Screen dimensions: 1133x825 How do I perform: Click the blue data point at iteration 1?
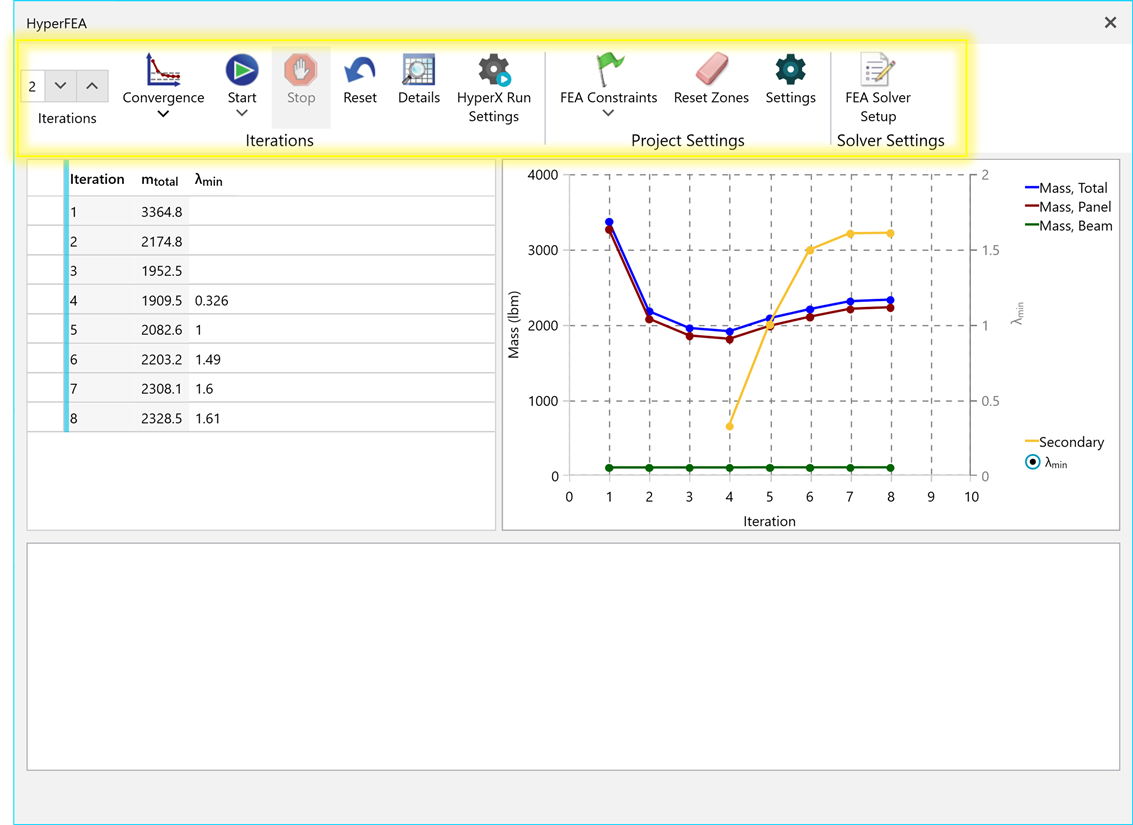609,222
